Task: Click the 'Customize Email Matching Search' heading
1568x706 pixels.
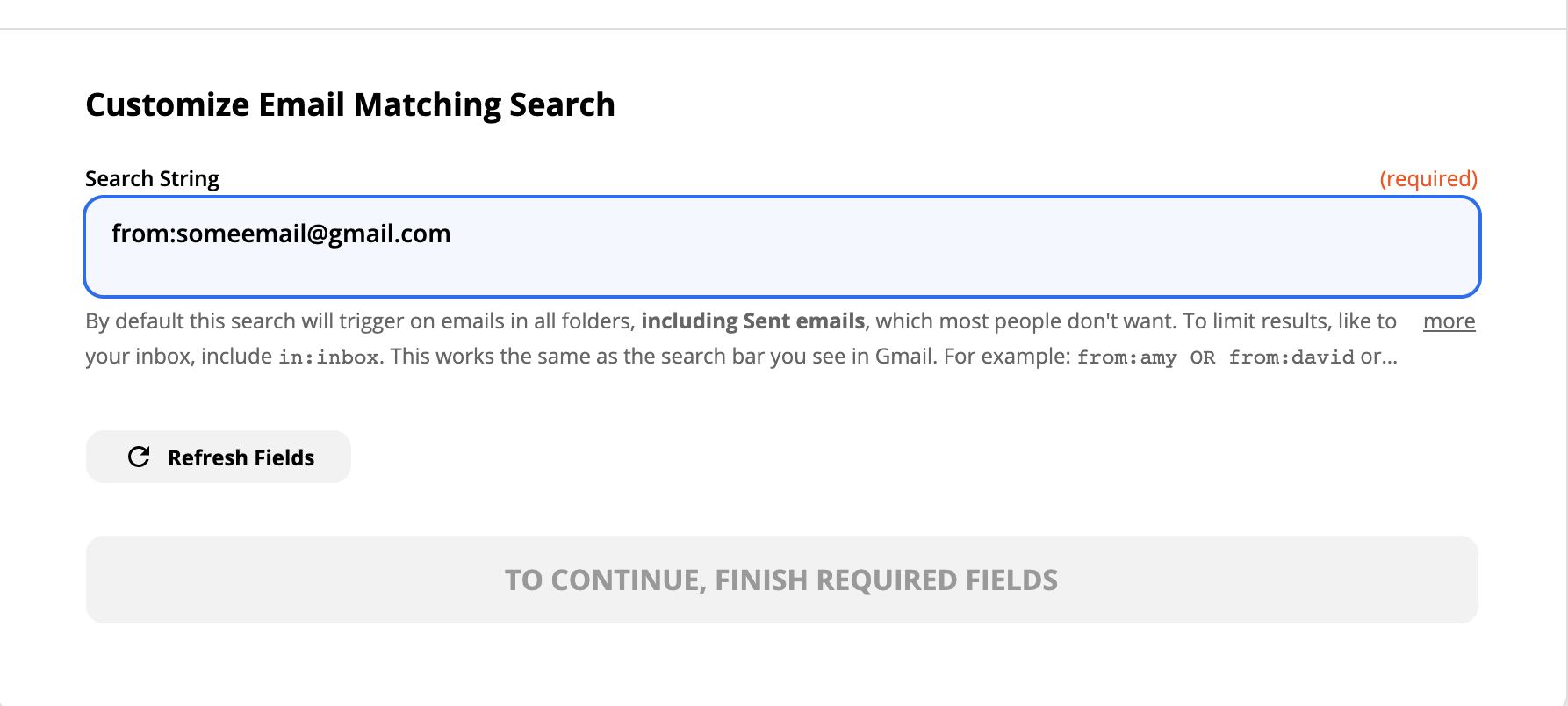Action: (x=349, y=104)
